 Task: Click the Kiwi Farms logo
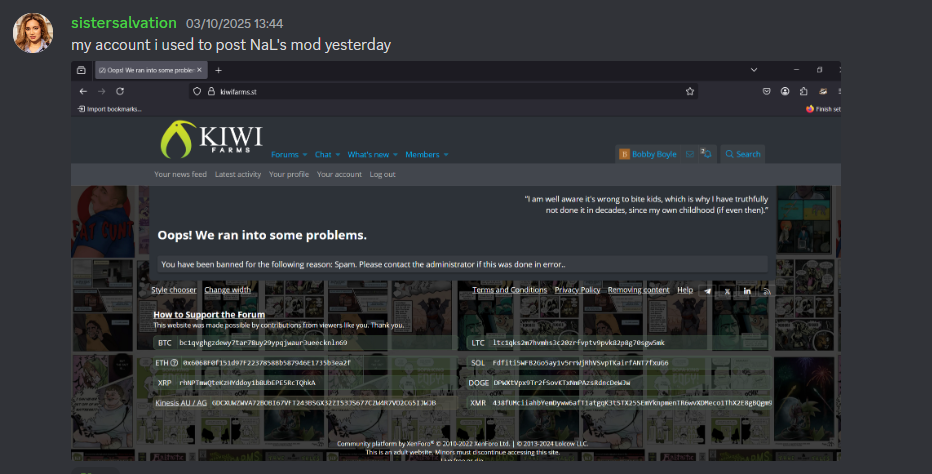[x=212, y=140]
